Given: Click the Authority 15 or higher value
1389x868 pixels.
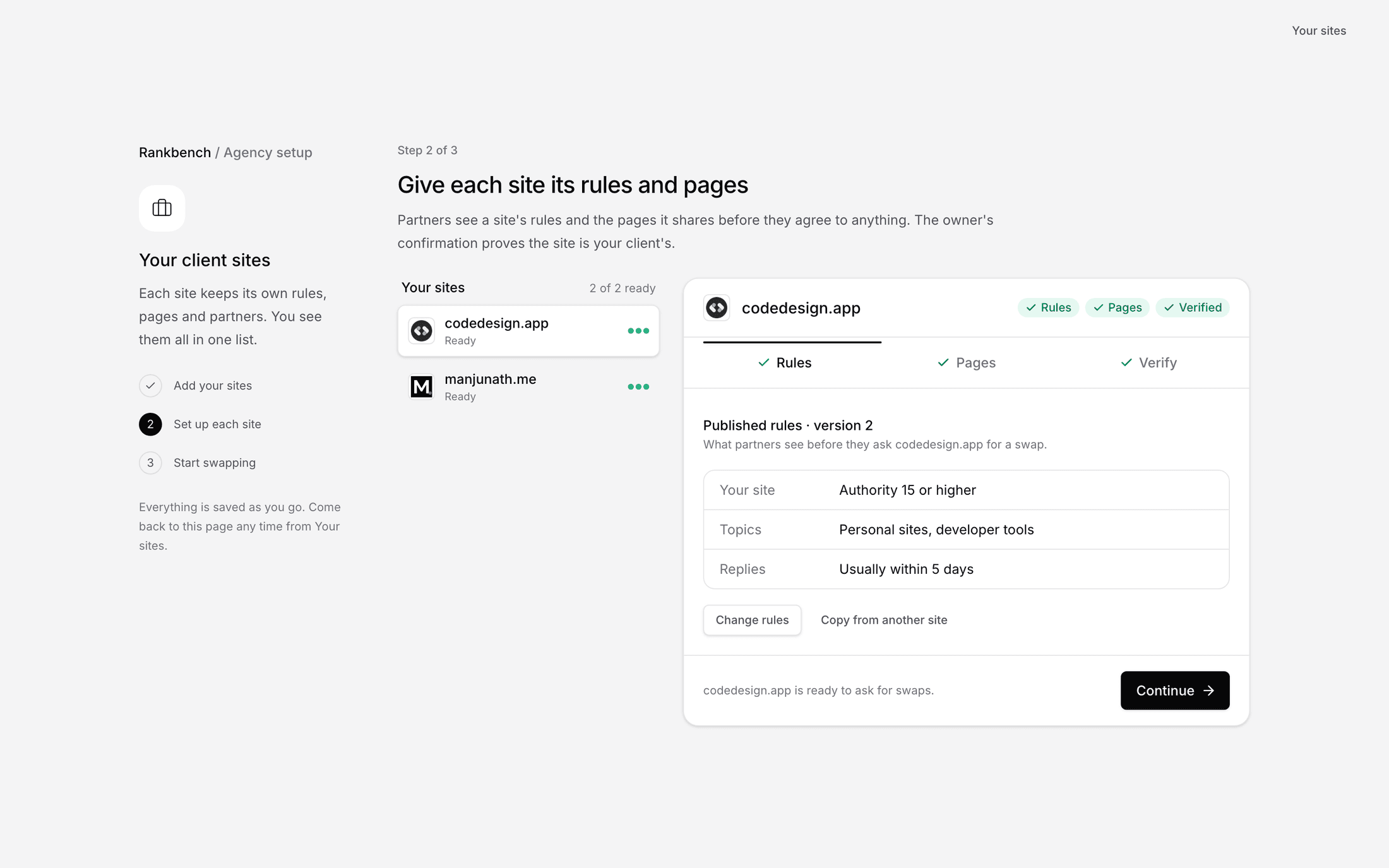Looking at the screenshot, I should click(x=907, y=490).
